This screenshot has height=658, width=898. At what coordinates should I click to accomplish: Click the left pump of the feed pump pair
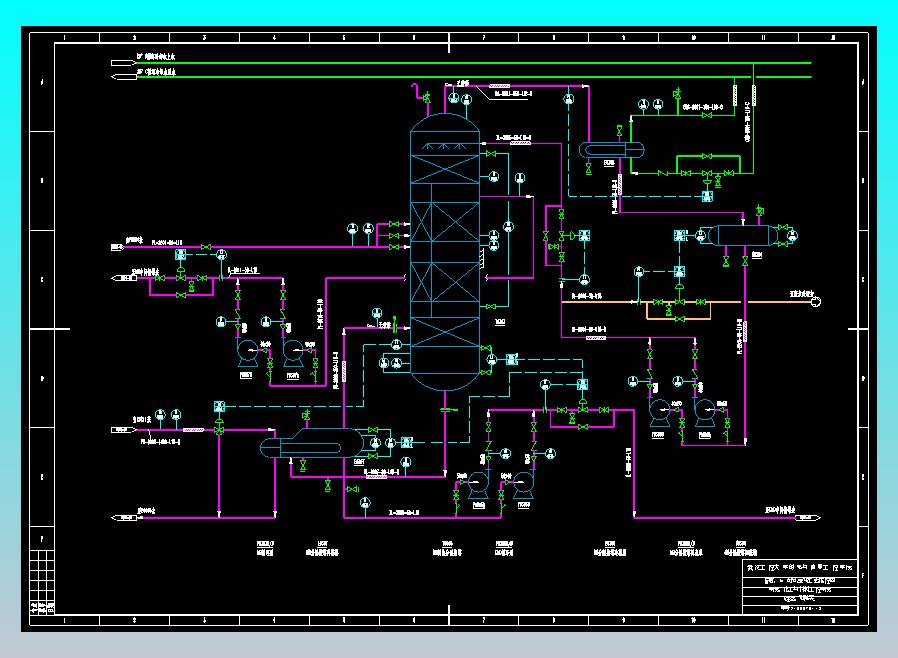coord(247,353)
